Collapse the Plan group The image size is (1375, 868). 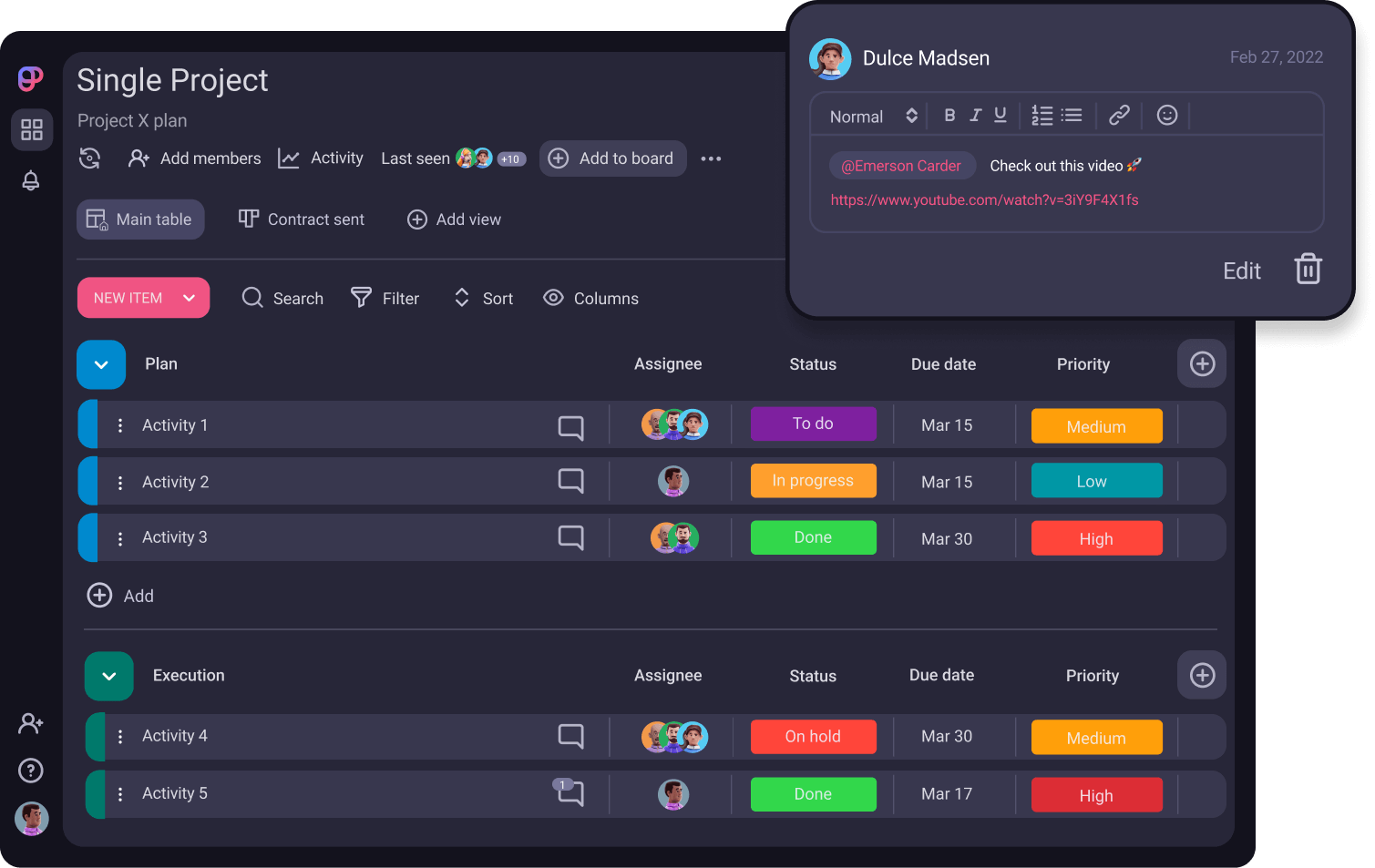tap(101, 364)
